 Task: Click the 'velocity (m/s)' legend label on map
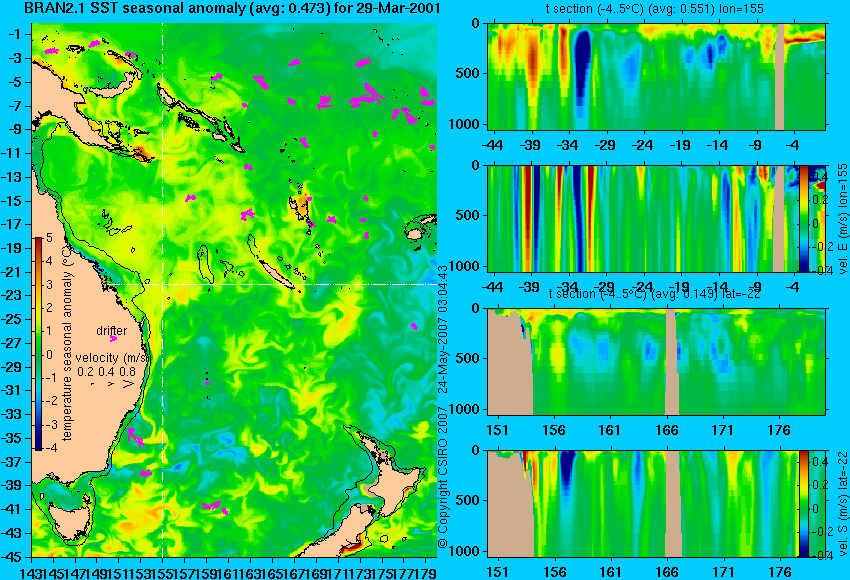point(112,358)
